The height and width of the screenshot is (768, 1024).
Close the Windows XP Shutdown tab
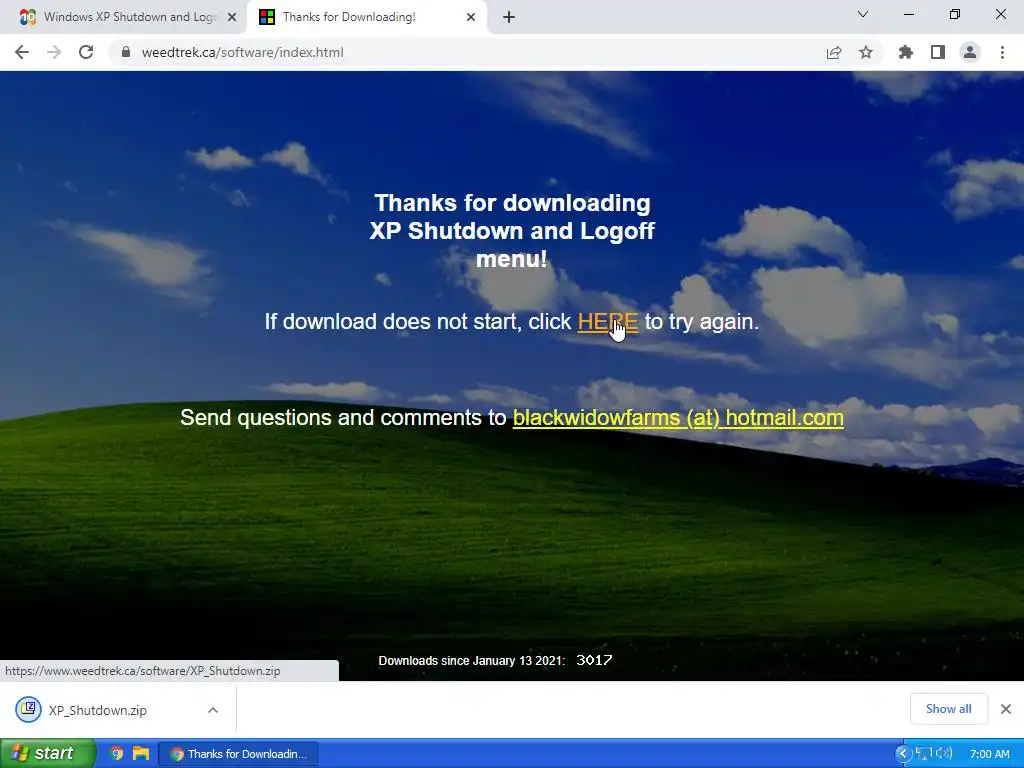point(232,17)
